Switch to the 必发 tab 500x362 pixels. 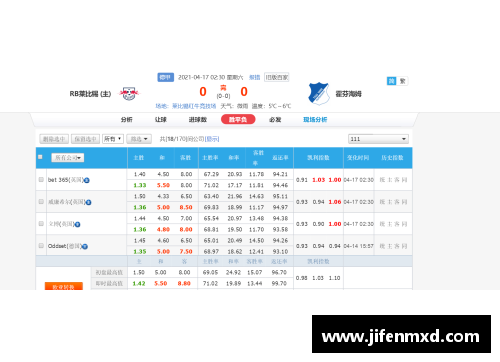coord(275,120)
